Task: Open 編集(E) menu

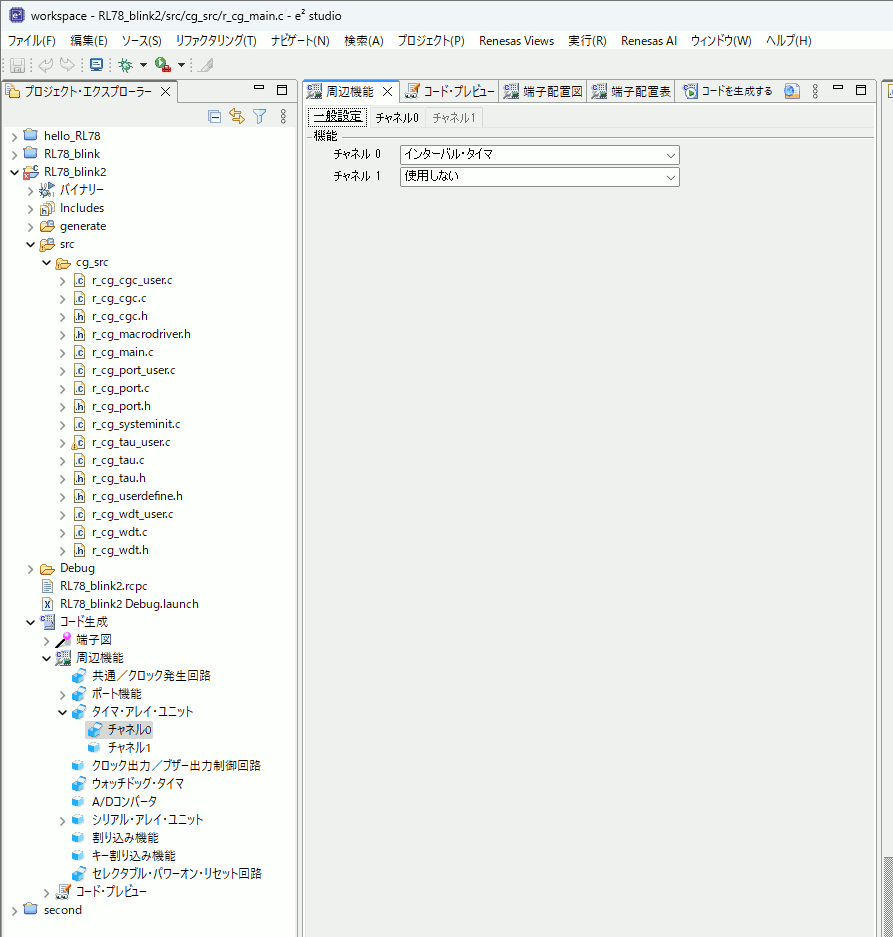Action: tap(88, 41)
